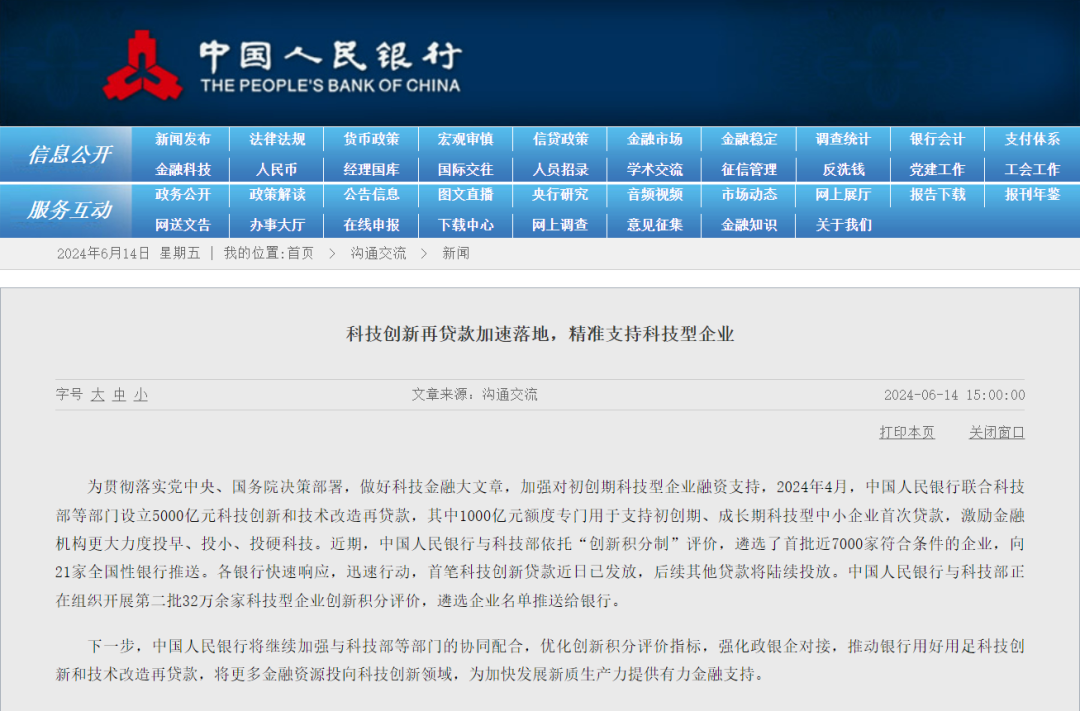Click the 服务互动 section header
The height and width of the screenshot is (711, 1080).
click(x=69, y=209)
